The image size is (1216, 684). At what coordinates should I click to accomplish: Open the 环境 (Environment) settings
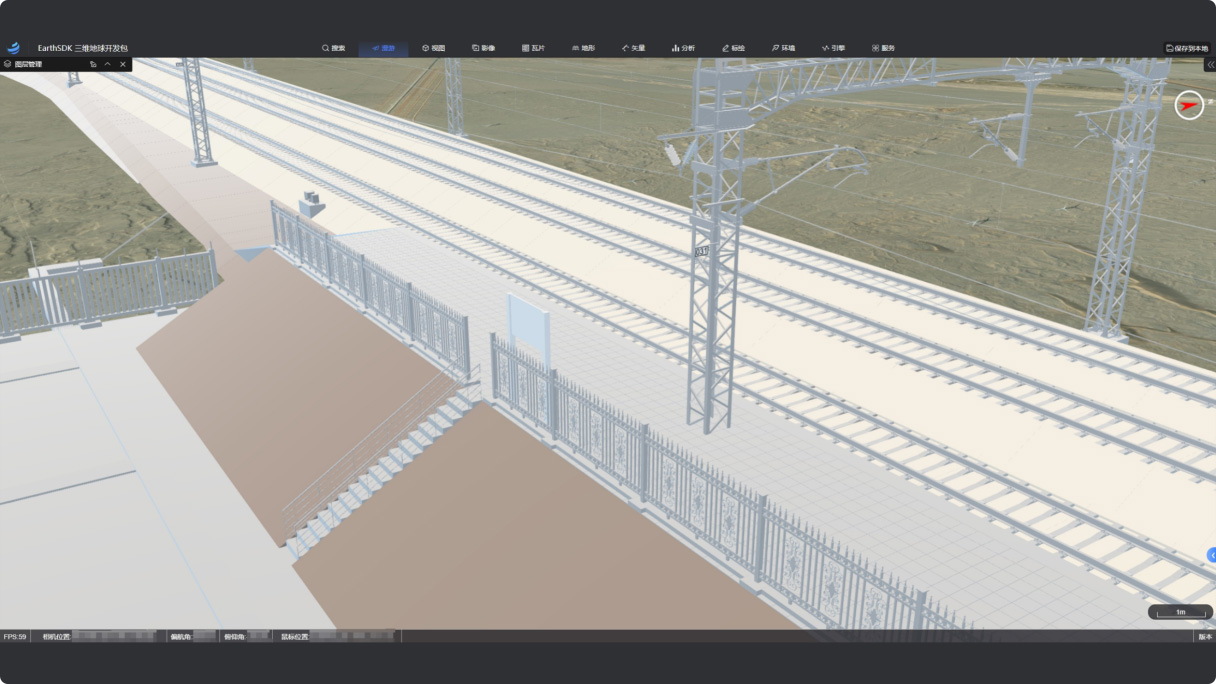(783, 48)
